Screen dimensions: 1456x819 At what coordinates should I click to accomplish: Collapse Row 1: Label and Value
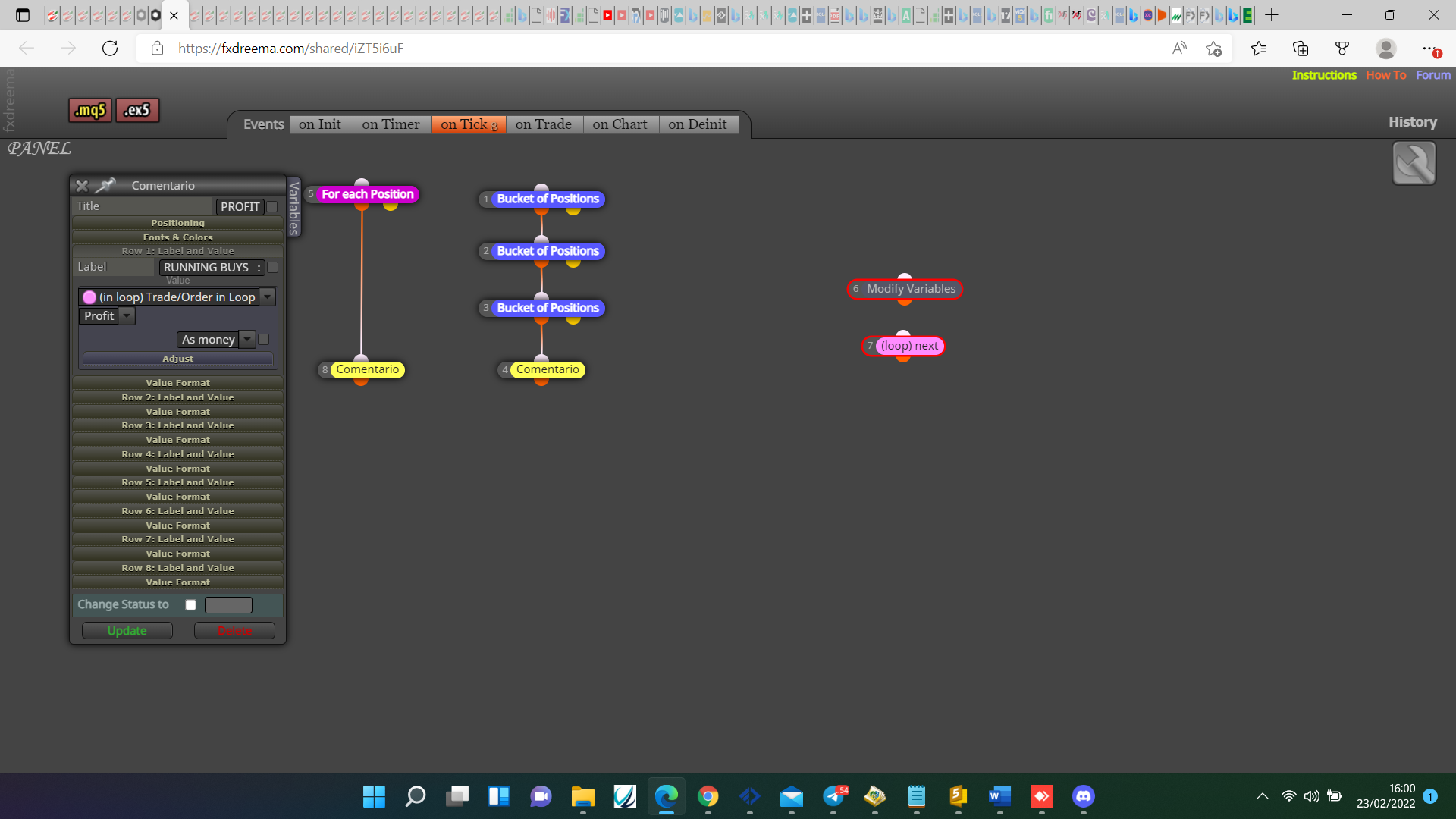tap(177, 251)
